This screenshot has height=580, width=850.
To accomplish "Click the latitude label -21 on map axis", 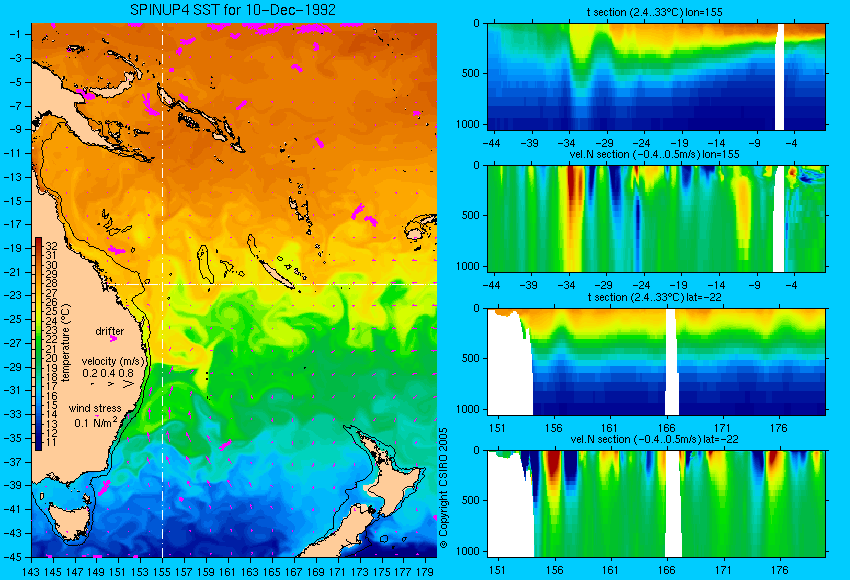I will 13,272.
